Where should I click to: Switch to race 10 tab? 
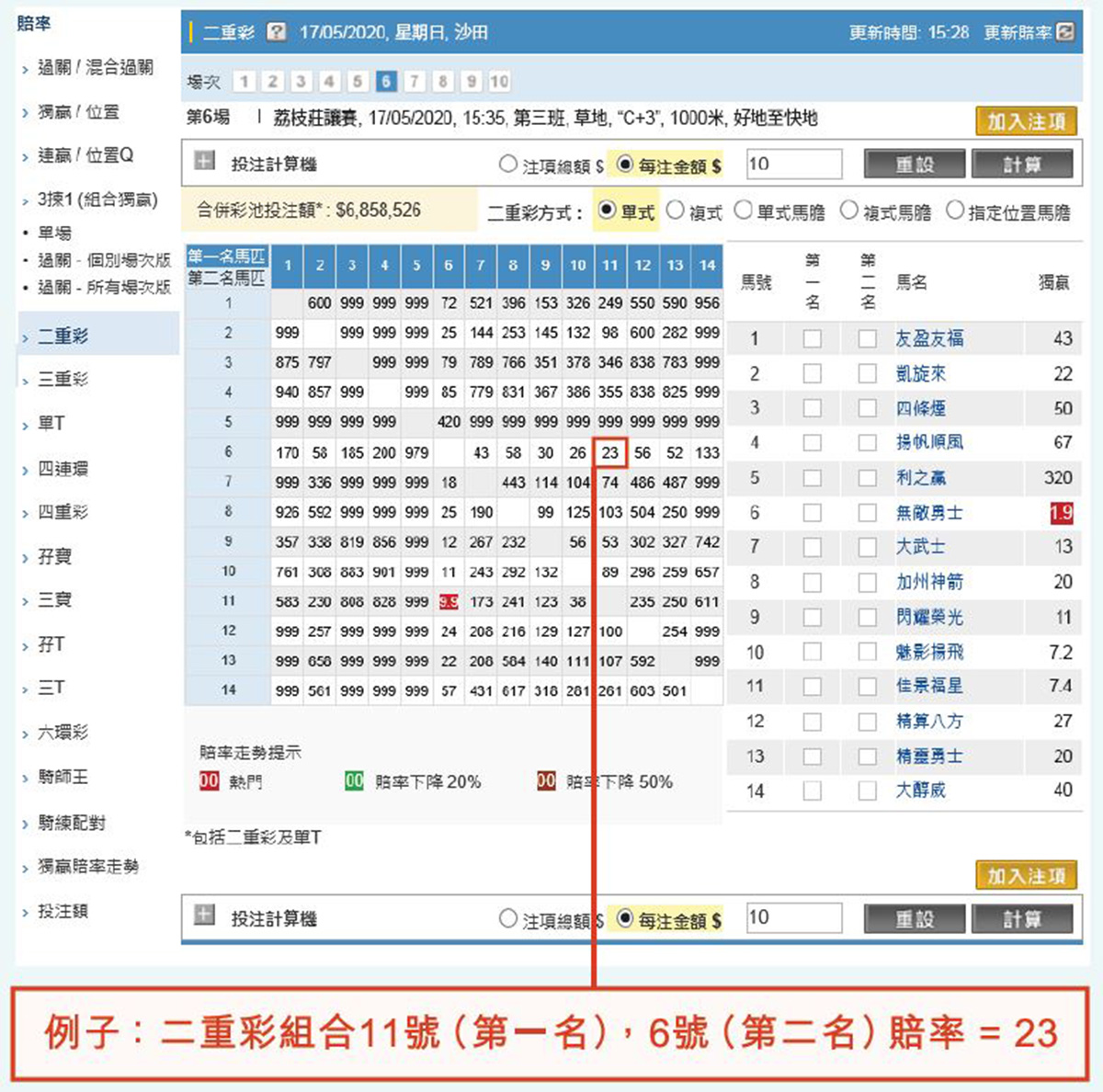(497, 82)
